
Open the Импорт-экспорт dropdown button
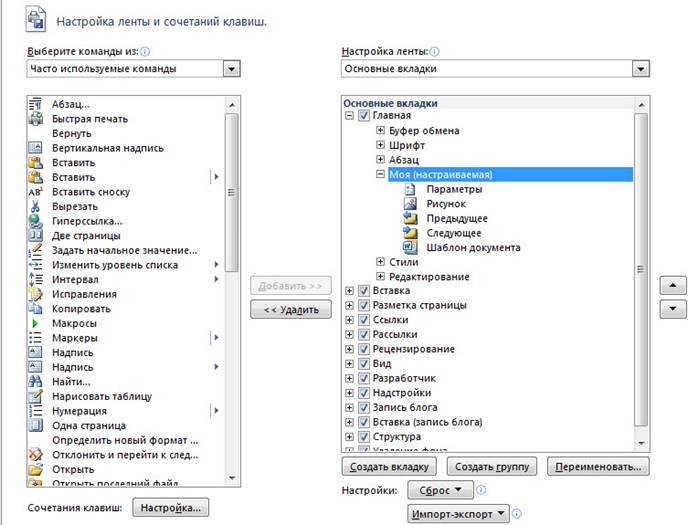458,514
